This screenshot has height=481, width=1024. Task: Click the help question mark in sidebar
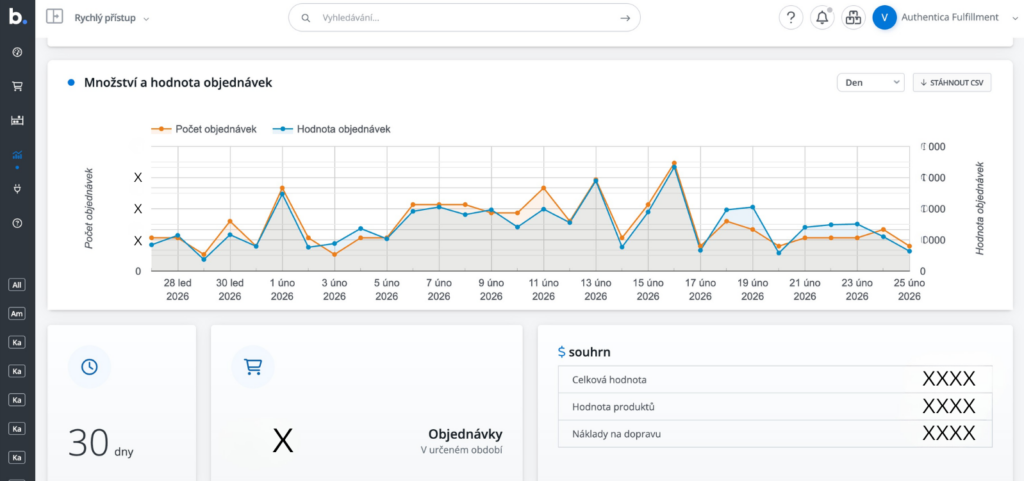(x=17, y=223)
